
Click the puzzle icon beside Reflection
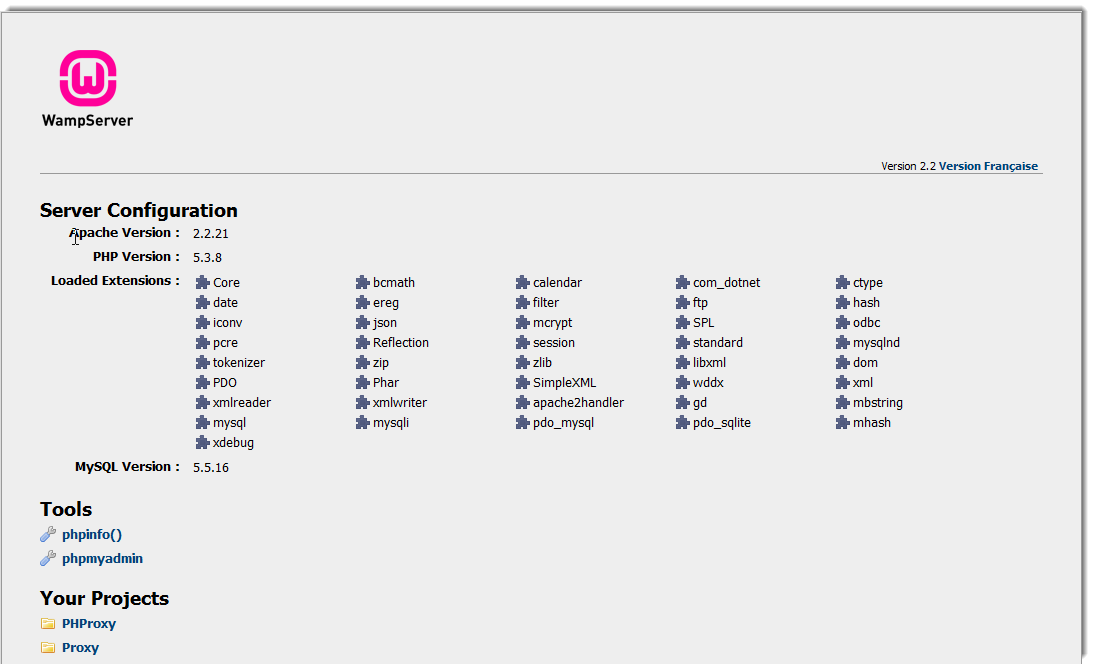point(362,343)
